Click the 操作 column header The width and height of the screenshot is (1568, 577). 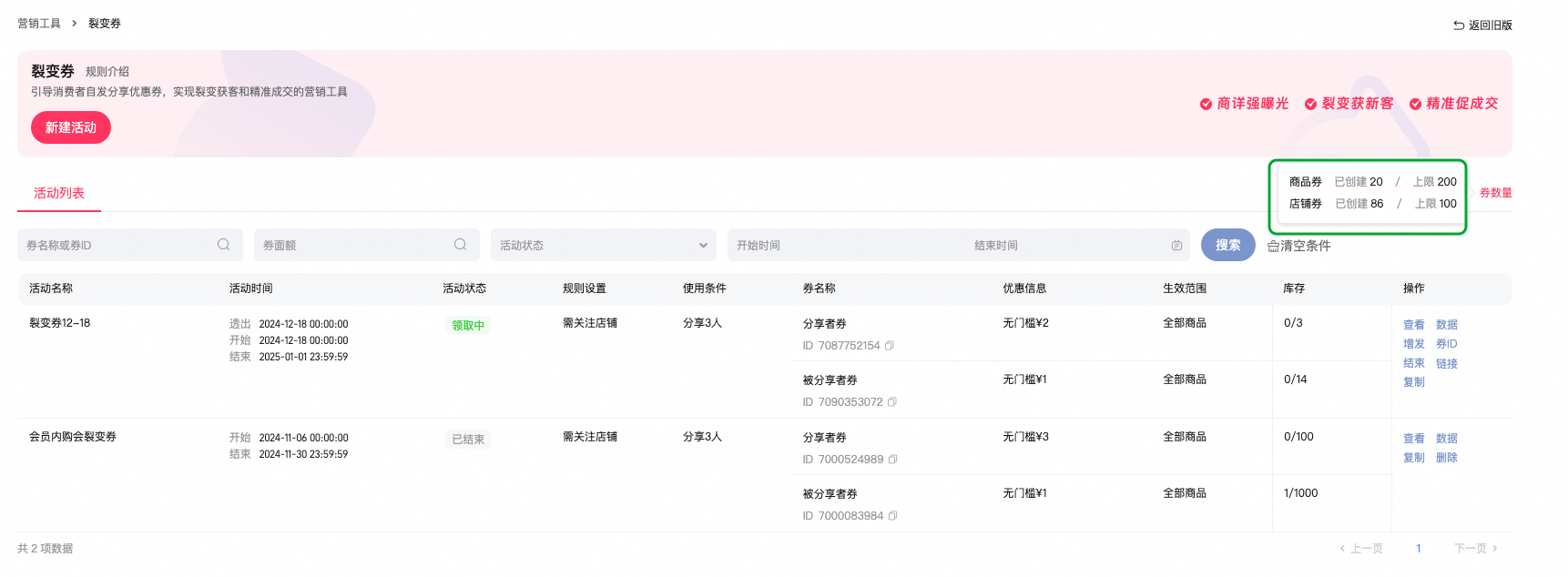[1414, 288]
